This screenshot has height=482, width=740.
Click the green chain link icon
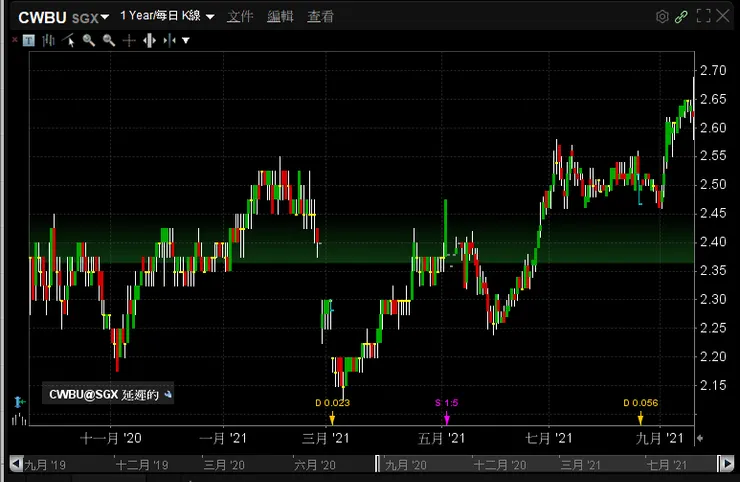(x=681, y=17)
